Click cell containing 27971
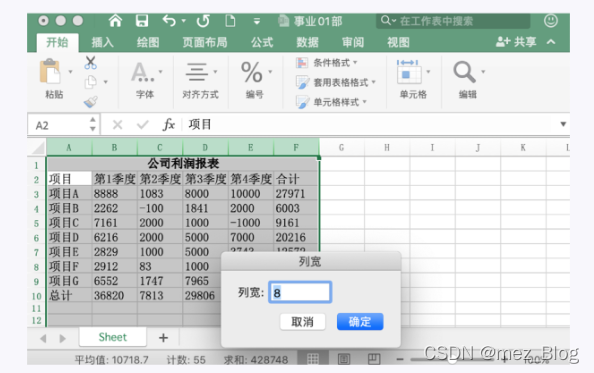This screenshot has width=594, height=373. coord(296,194)
